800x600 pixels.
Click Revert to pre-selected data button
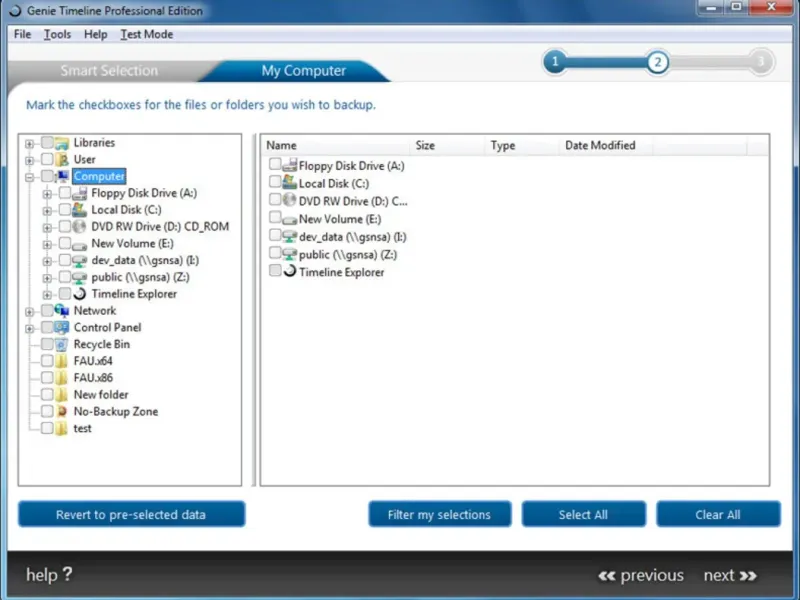click(x=131, y=514)
